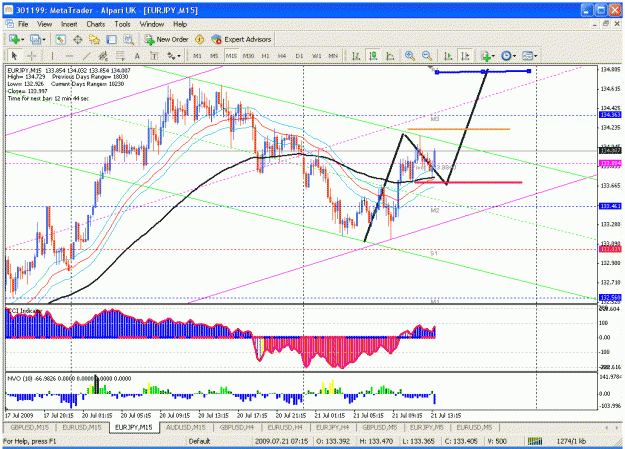Open the Window menu
Image resolution: width=625 pixels, height=449 pixels.
coord(152,24)
